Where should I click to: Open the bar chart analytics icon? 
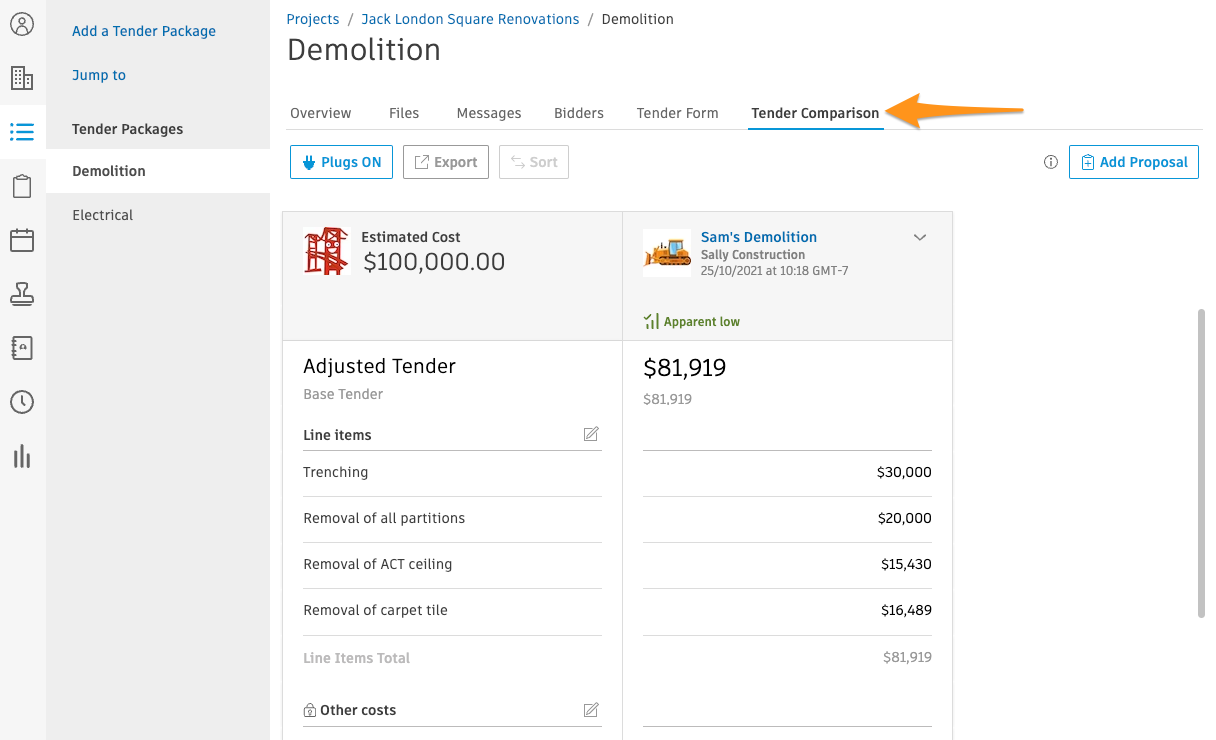(x=22, y=456)
